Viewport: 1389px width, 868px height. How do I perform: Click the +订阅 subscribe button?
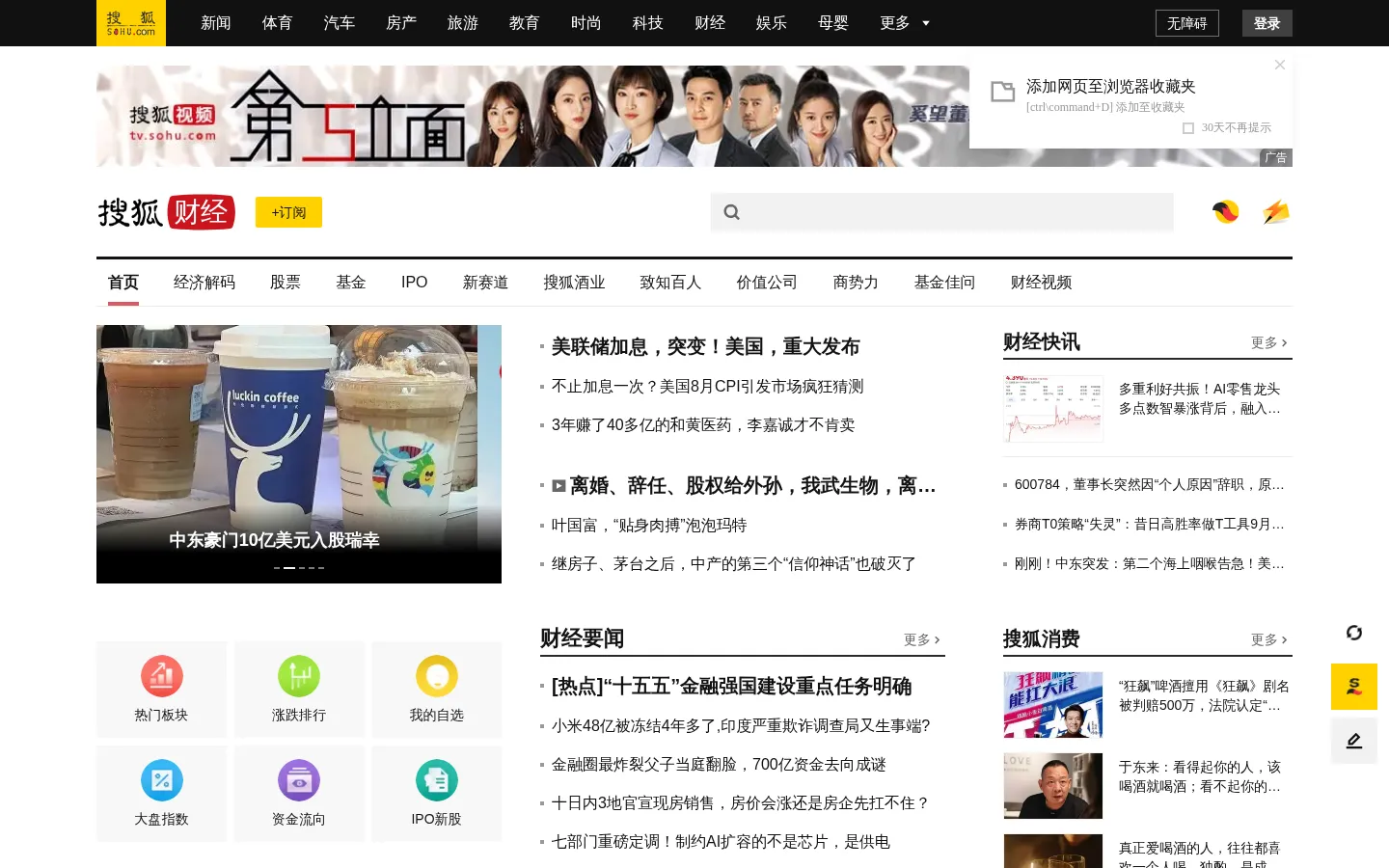click(288, 212)
